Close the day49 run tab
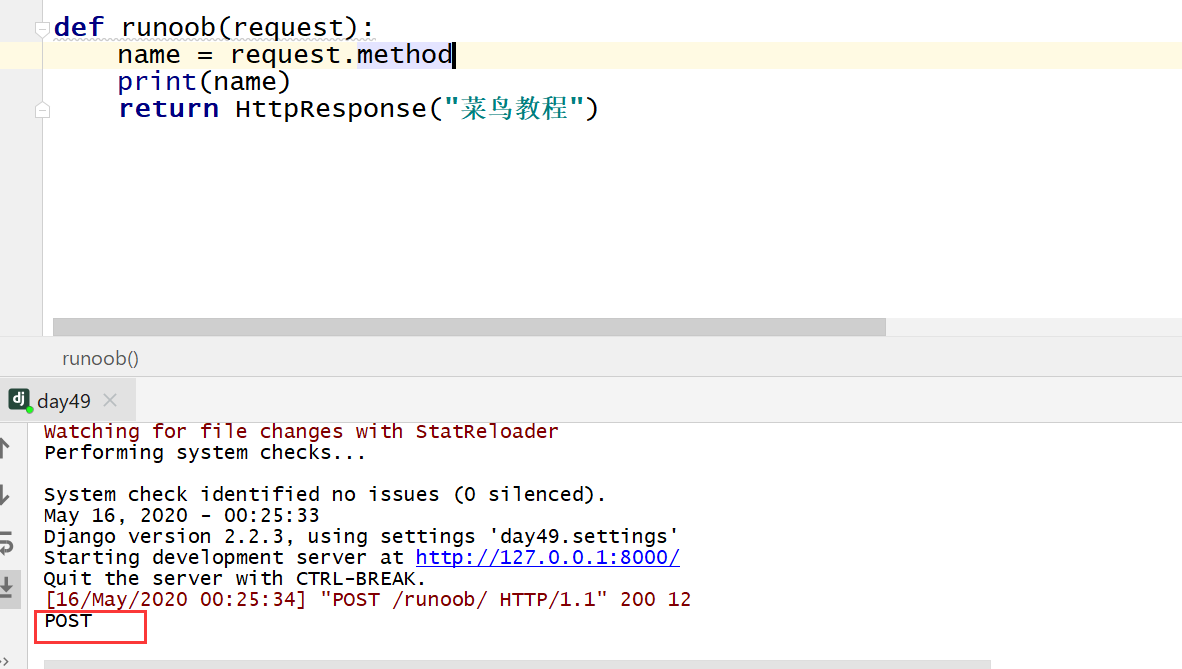The height and width of the screenshot is (669, 1182). click(x=110, y=400)
